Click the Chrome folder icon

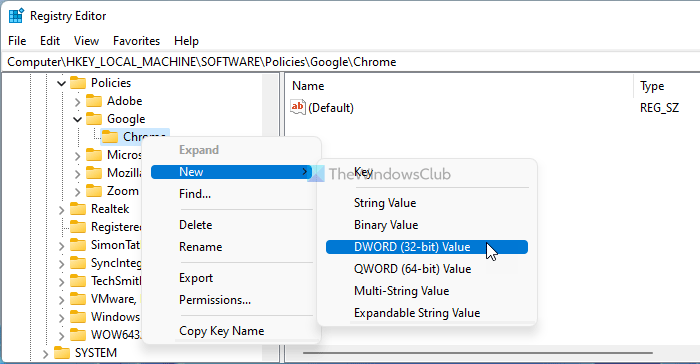coord(110,137)
